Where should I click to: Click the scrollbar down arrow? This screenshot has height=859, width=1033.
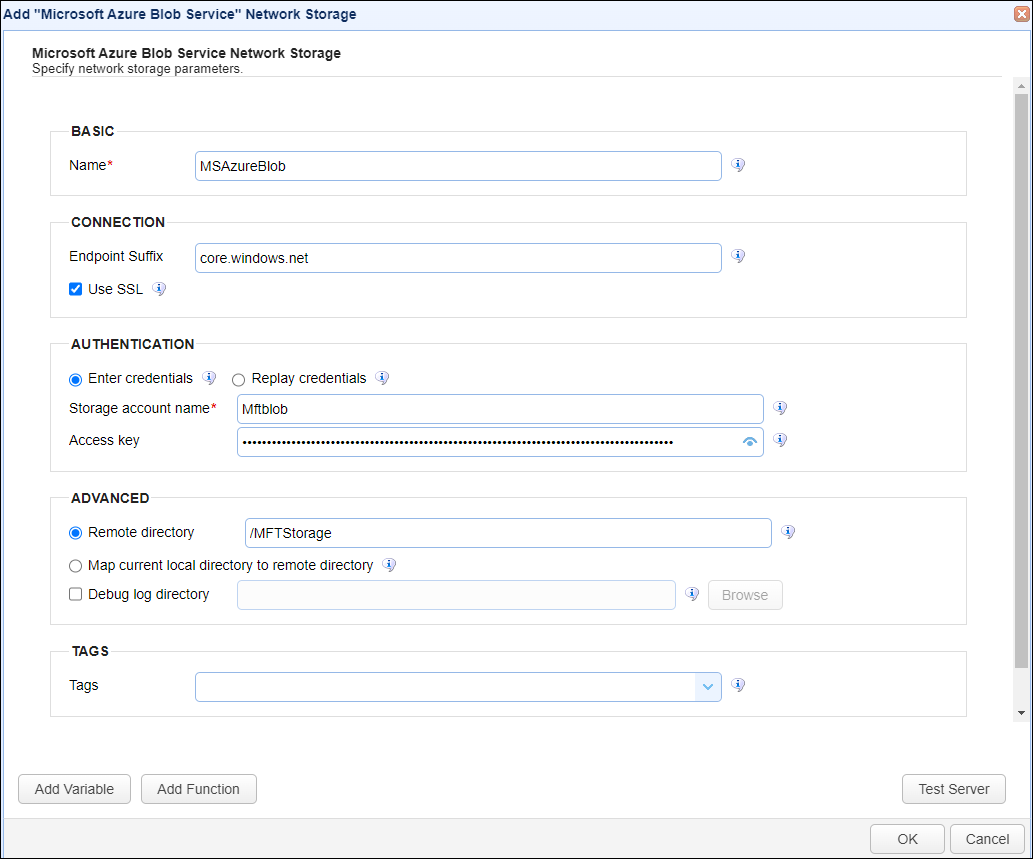click(1021, 713)
